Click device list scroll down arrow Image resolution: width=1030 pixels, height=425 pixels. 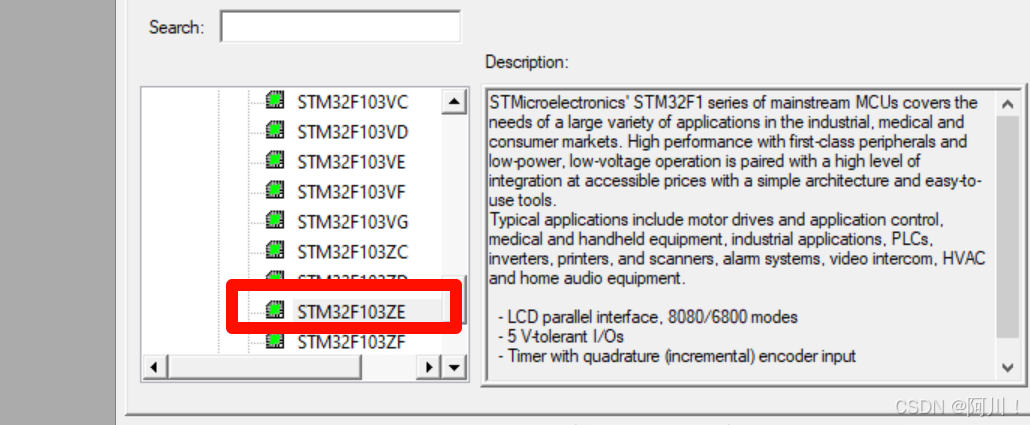(454, 367)
